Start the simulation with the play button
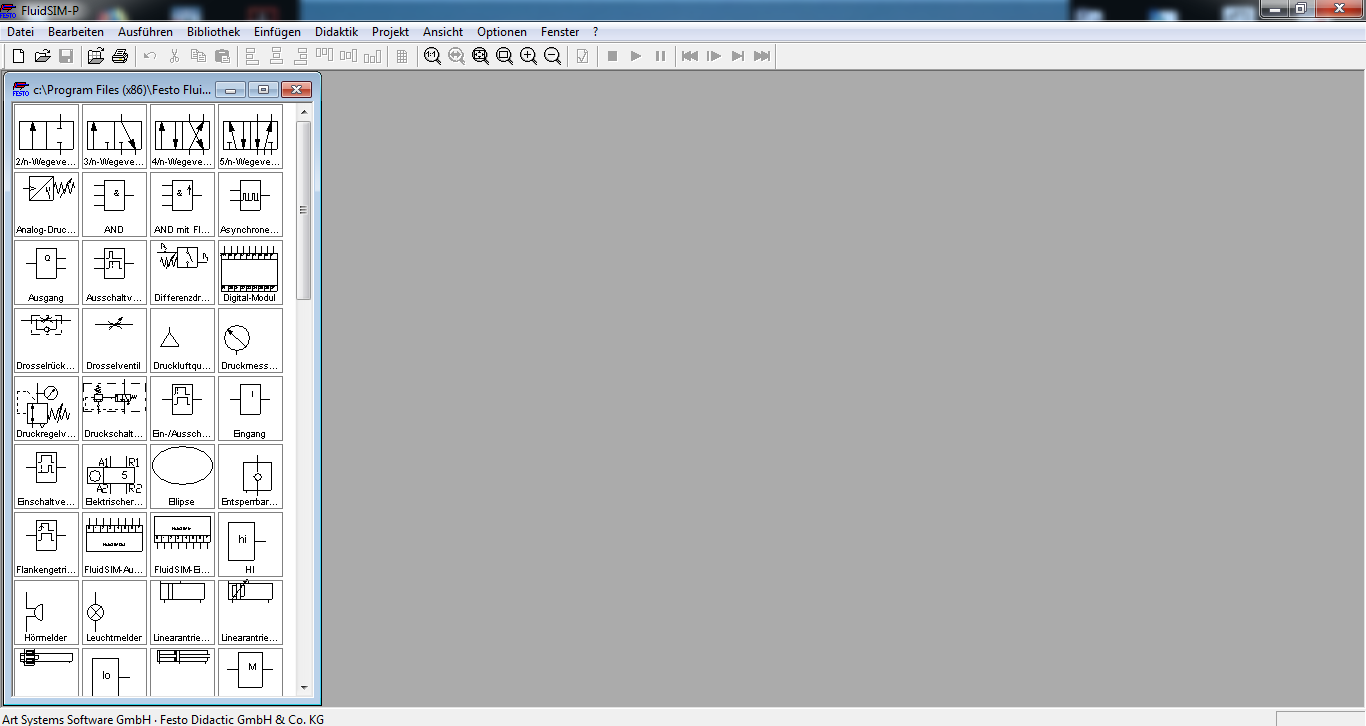1366x726 pixels. tap(636, 56)
